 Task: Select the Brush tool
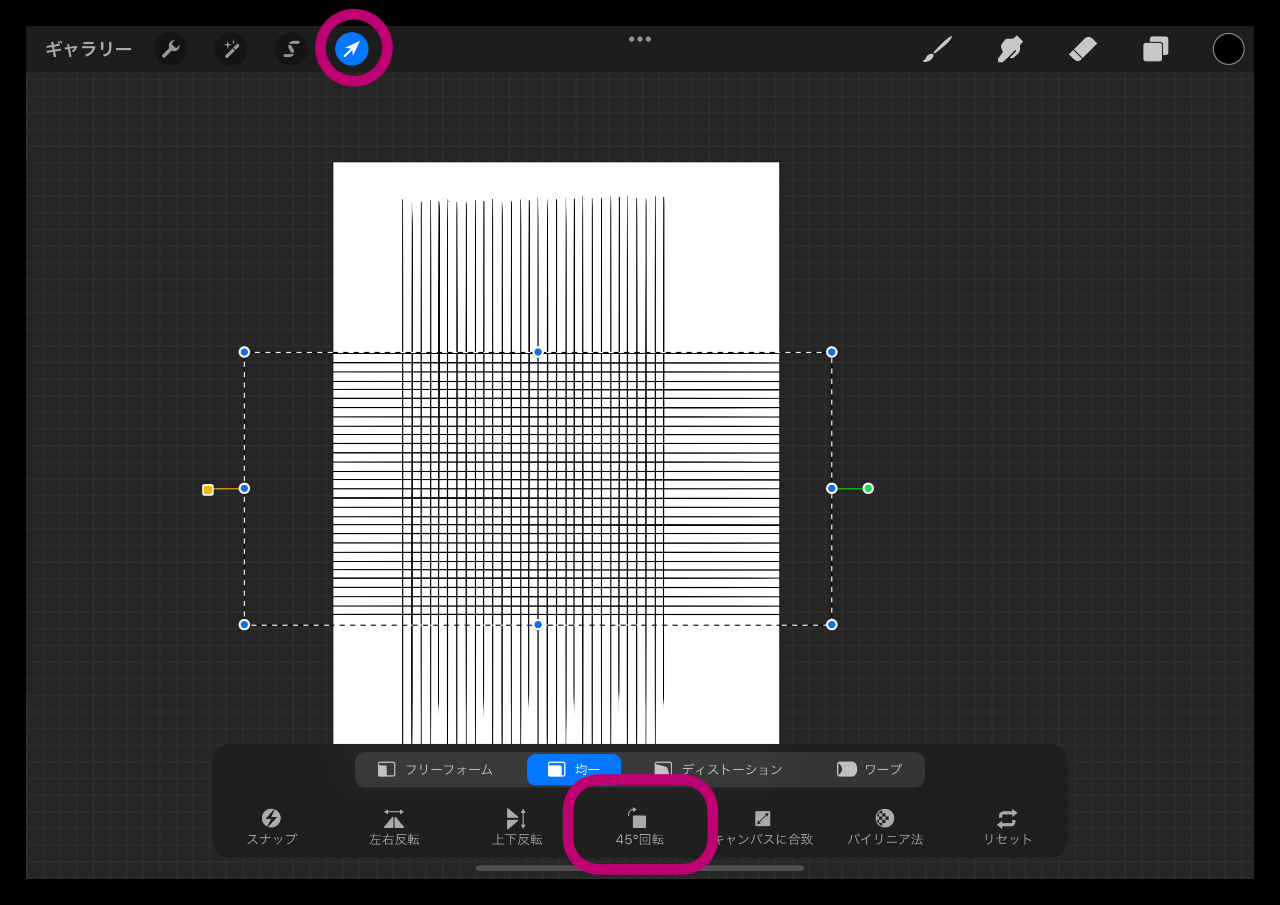[x=937, y=49]
